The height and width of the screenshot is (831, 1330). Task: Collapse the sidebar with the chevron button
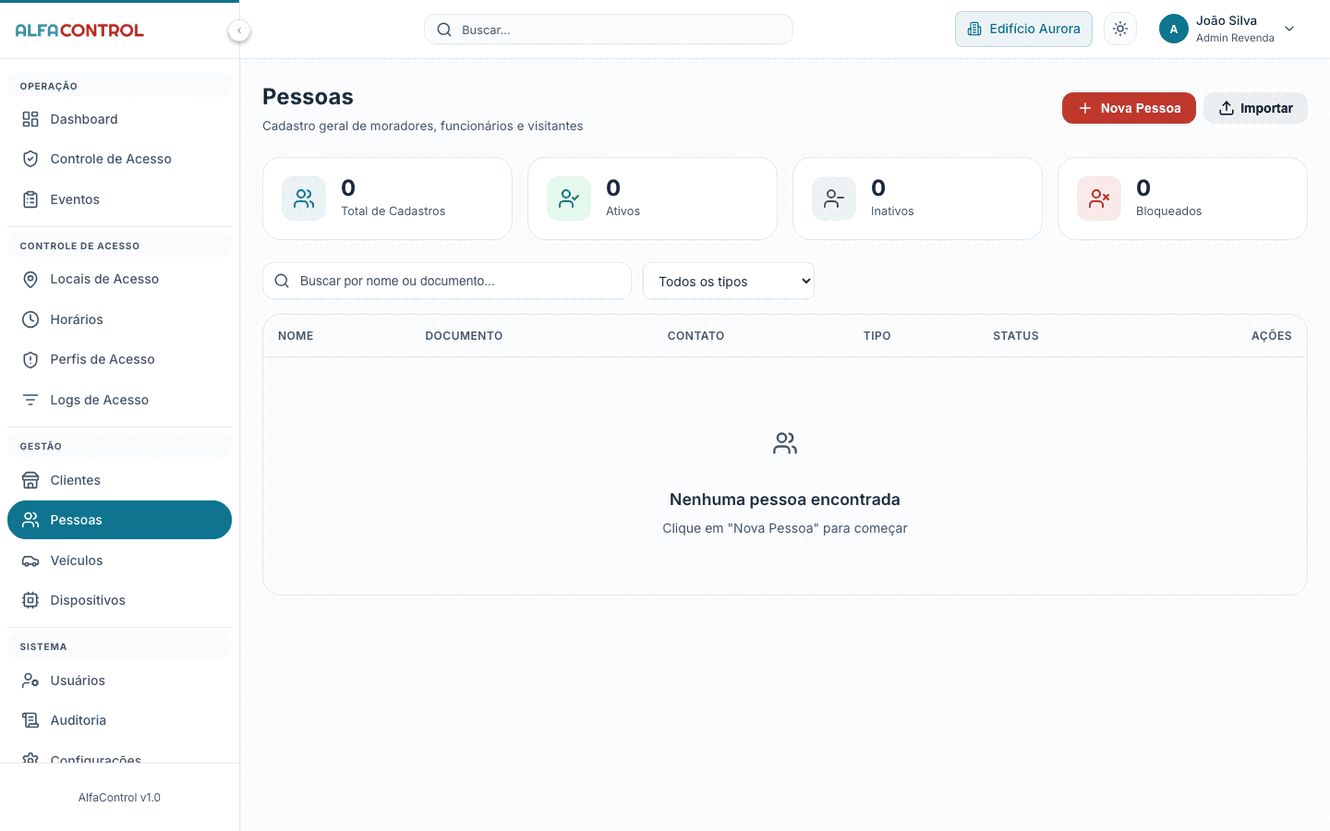pyautogui.click(x=239, y=31)
